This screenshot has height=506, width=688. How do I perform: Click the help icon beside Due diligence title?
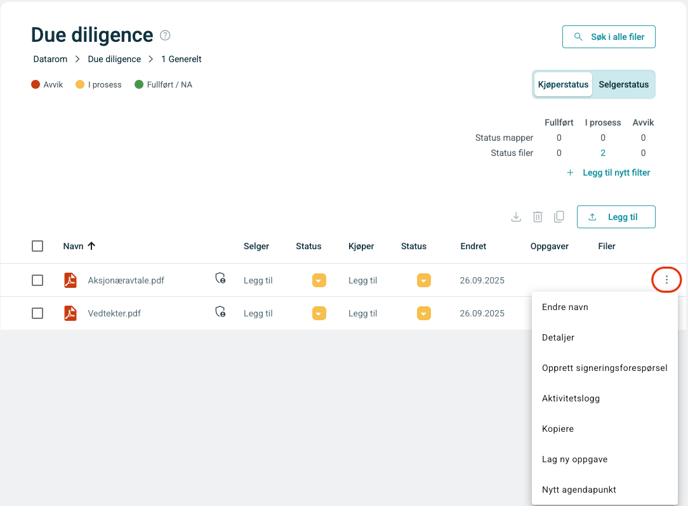165,36
